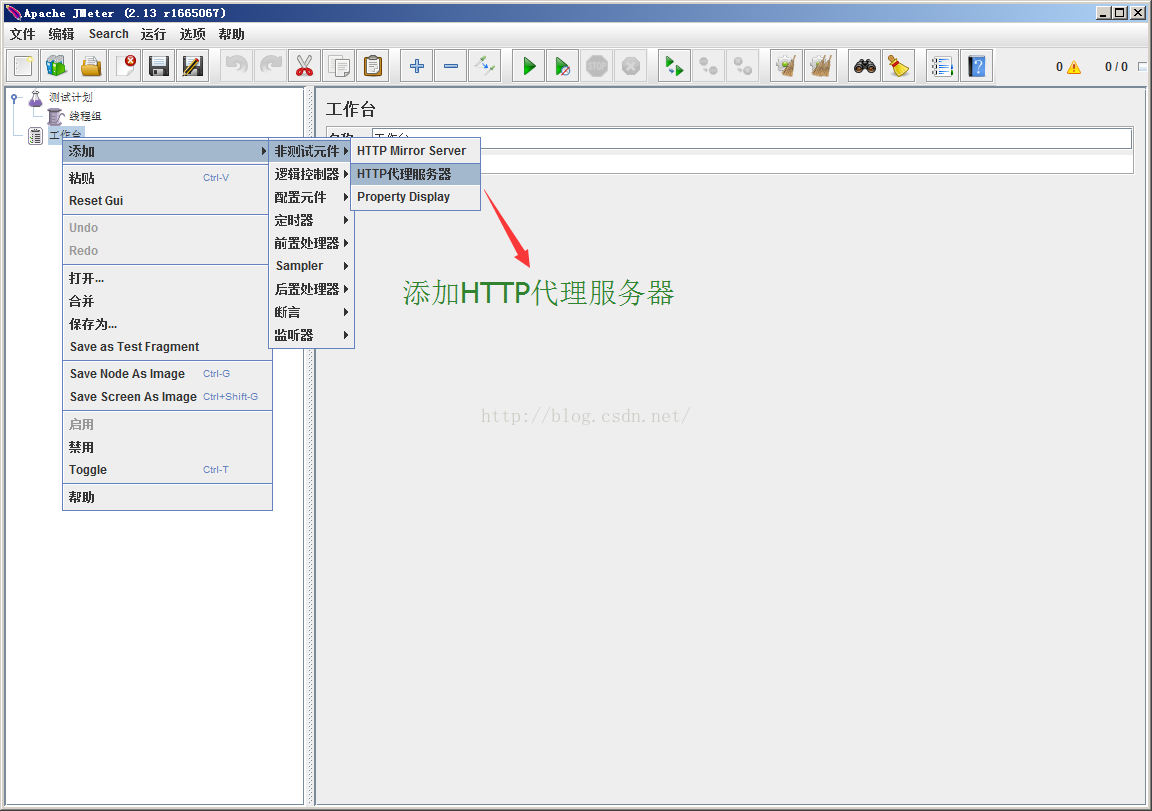This screenshot has width=1152, height=811.
Task: Select 合并 in context menu
Action: coord(167,301)
